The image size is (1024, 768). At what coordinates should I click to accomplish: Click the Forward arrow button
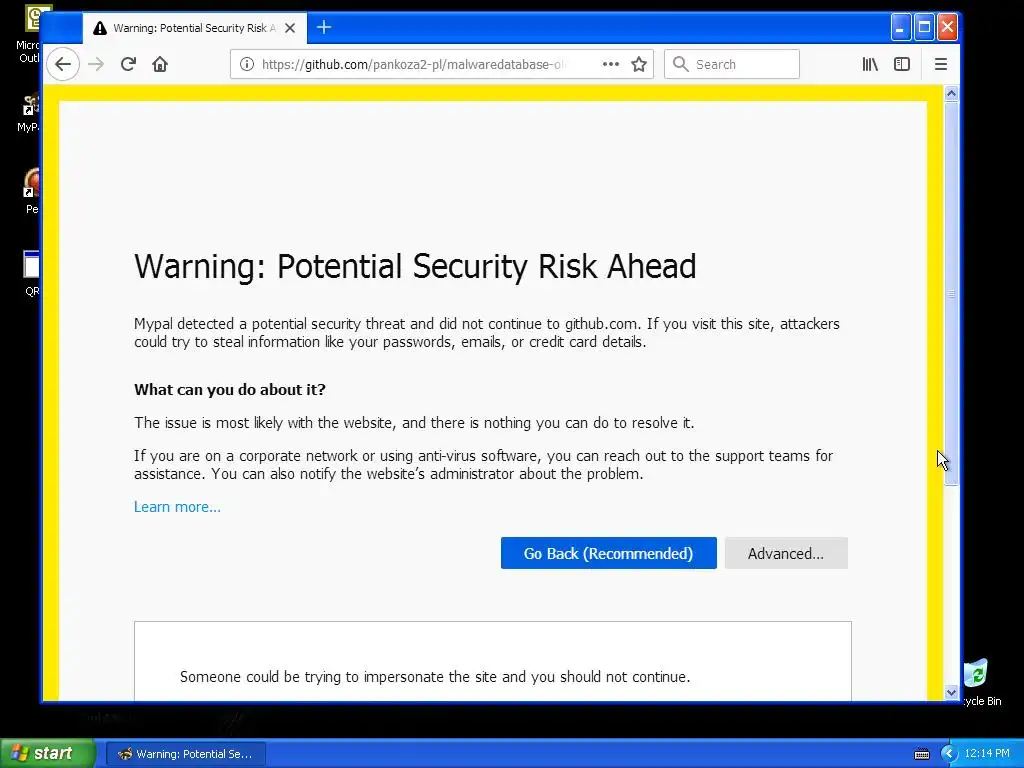tap(96, 64)
